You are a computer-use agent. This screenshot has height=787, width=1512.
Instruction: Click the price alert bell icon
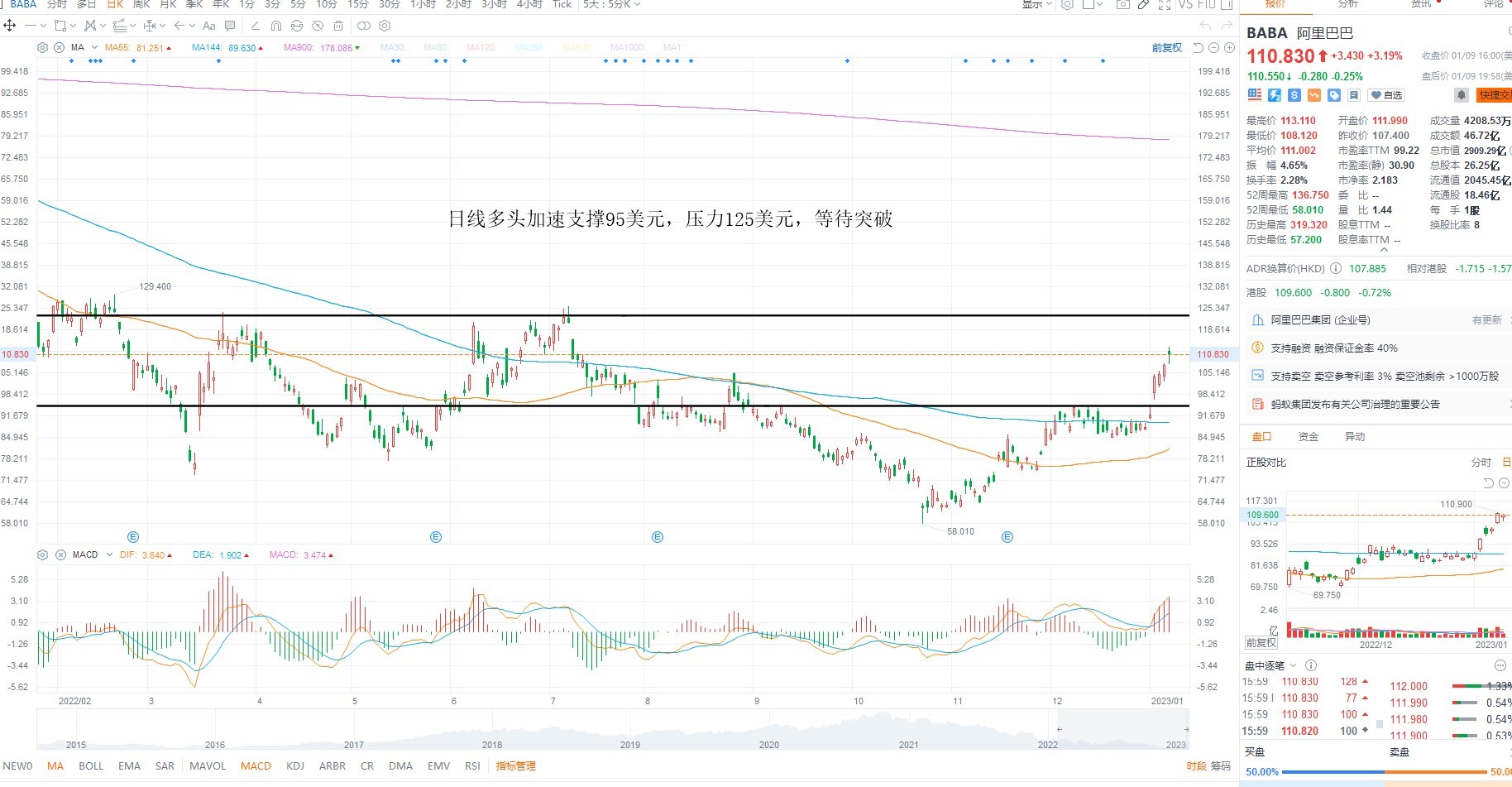pyautogui.click(x=1462, y=95)
